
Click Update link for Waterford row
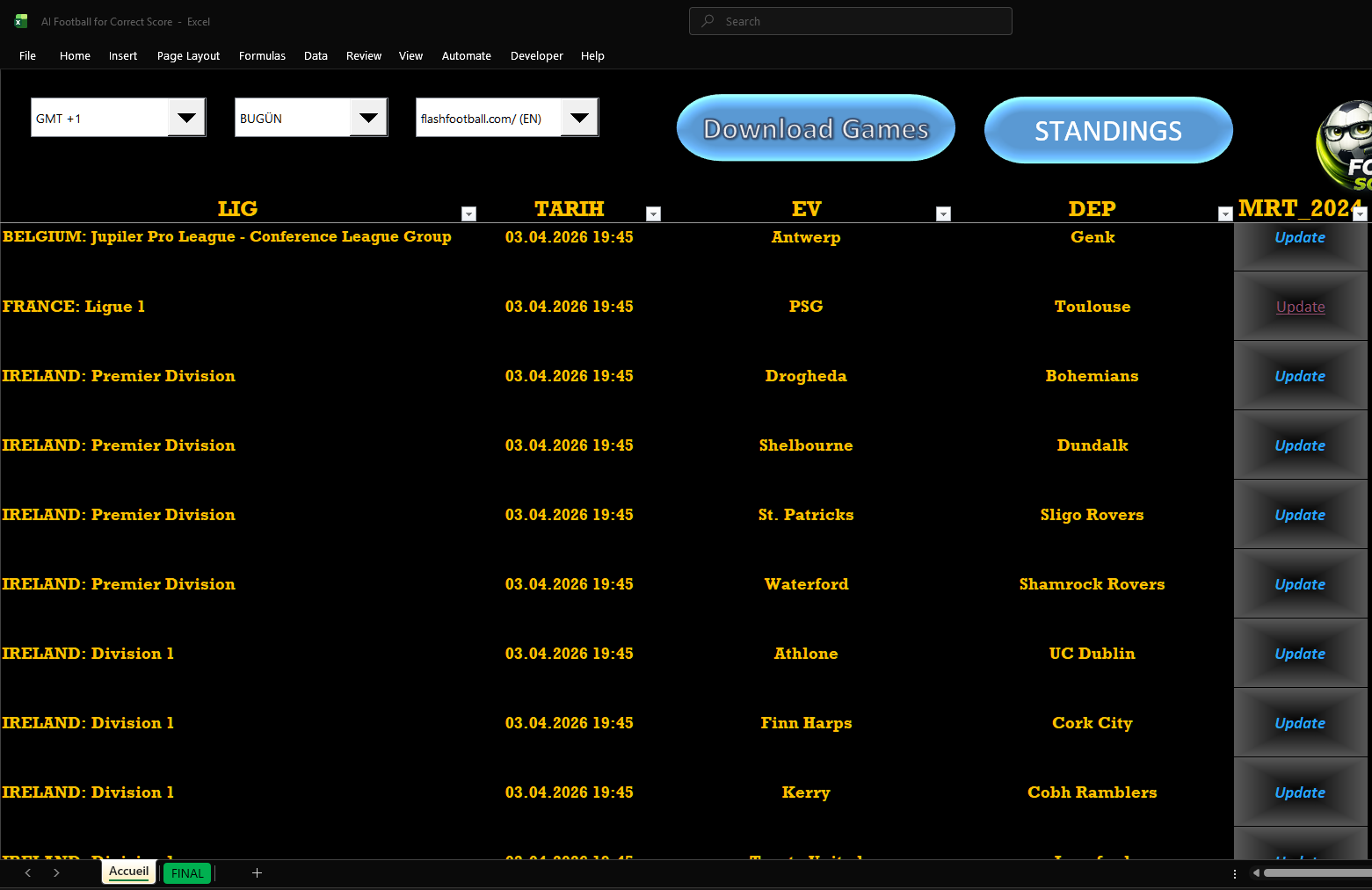1300,584
